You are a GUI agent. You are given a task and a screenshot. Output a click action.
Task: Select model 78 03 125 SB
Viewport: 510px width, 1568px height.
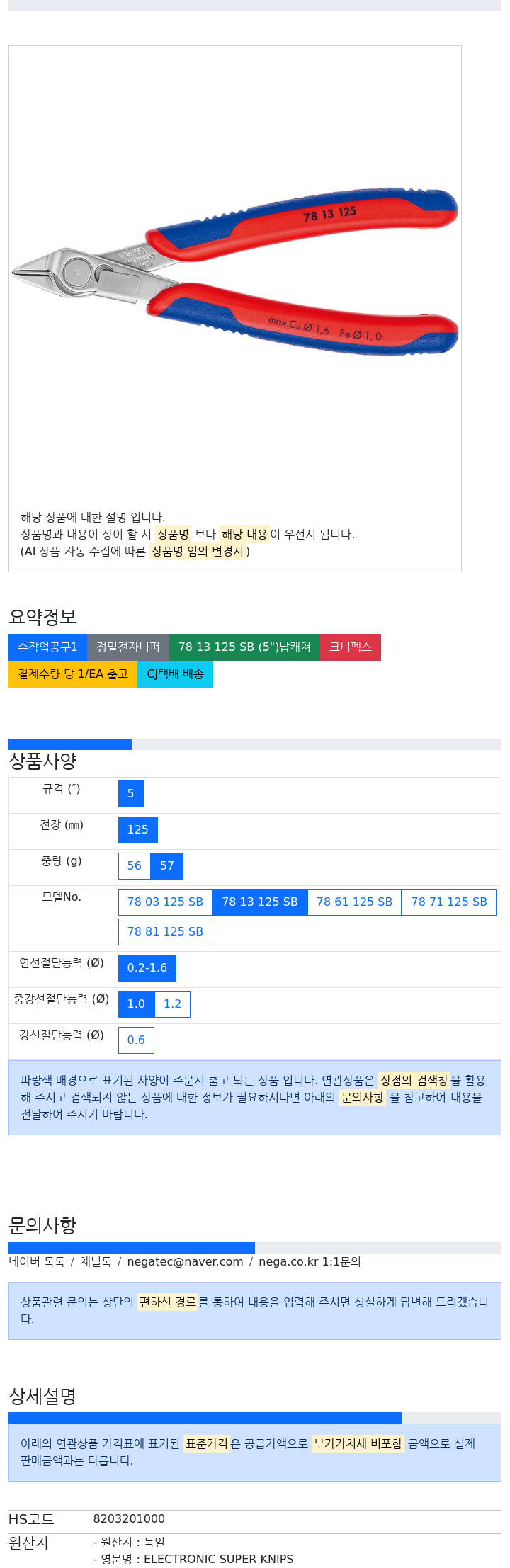[165, 902]
